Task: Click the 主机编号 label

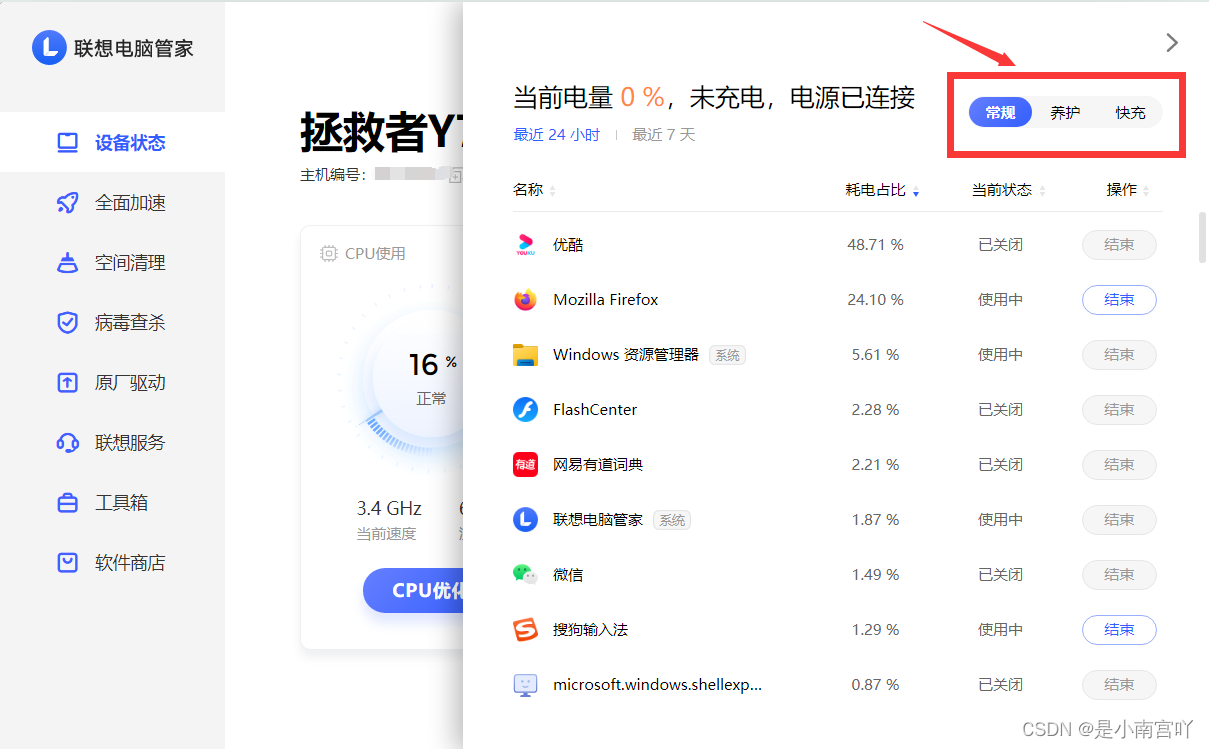Action: pyautogui.click(x=333, y=175)
